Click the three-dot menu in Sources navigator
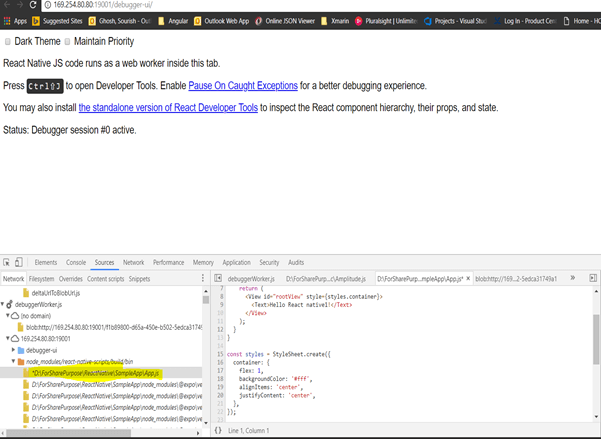The image size is (601, 439). point(203,279)
